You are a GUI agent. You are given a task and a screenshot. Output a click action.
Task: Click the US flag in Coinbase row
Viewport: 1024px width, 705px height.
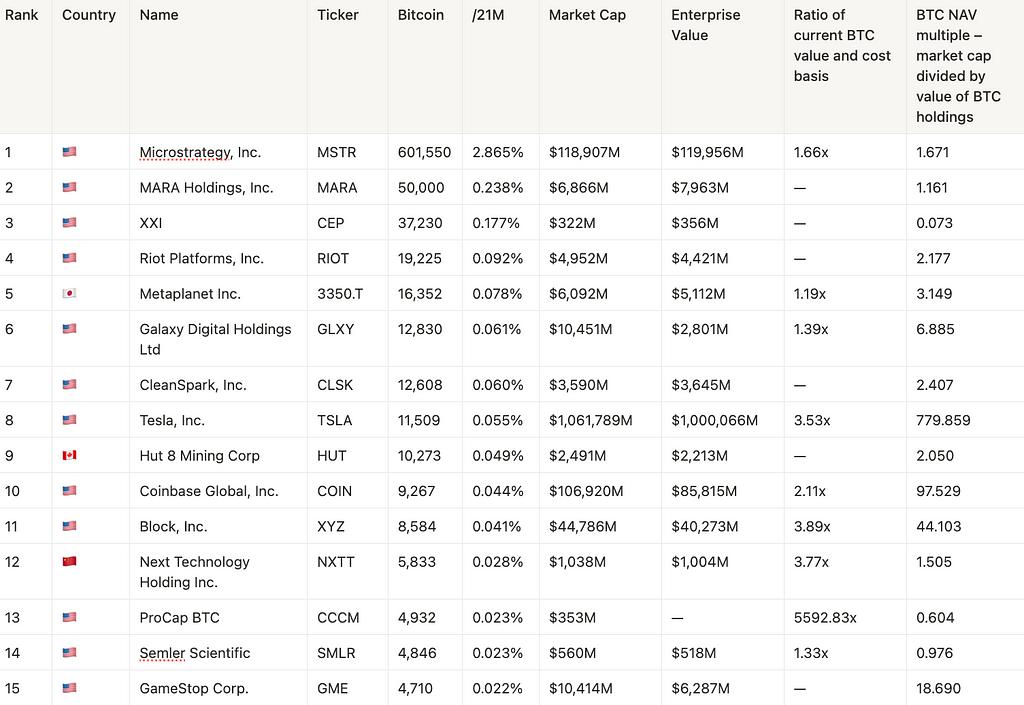69,490
